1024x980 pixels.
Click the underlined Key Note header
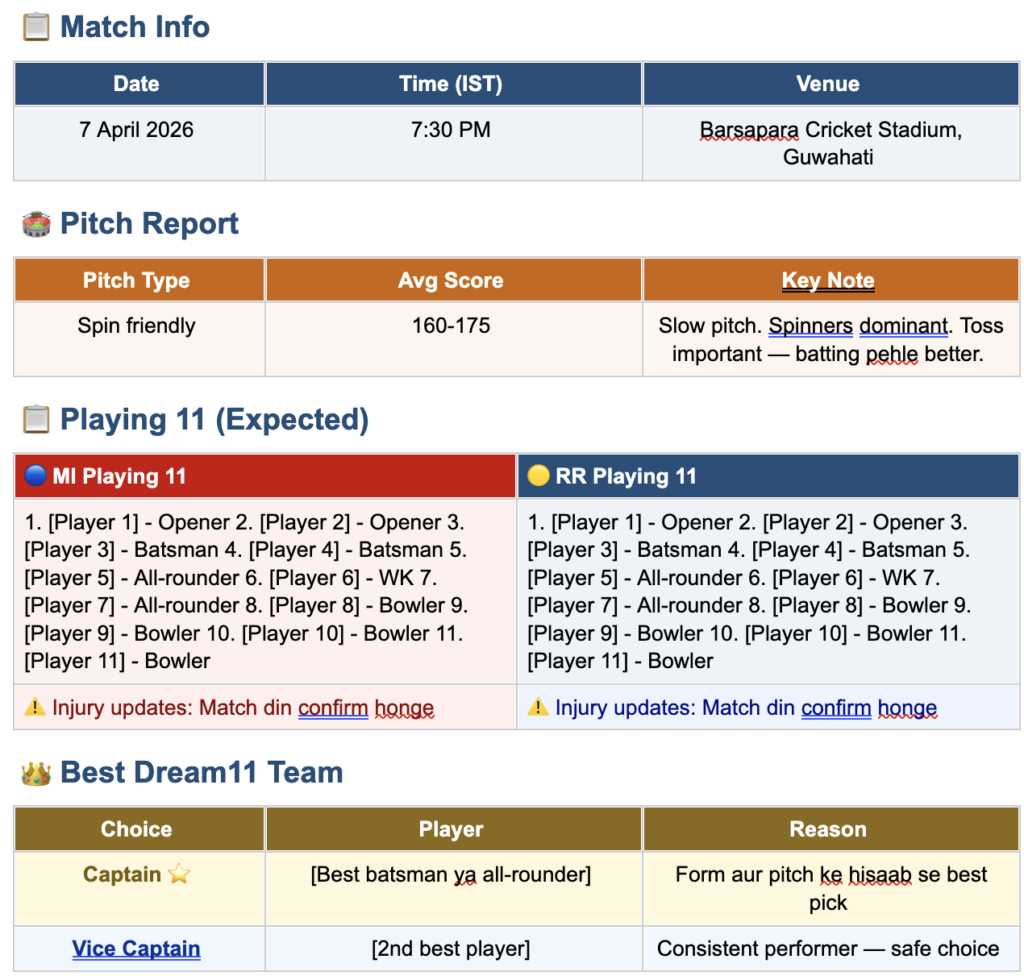point(827,280)
